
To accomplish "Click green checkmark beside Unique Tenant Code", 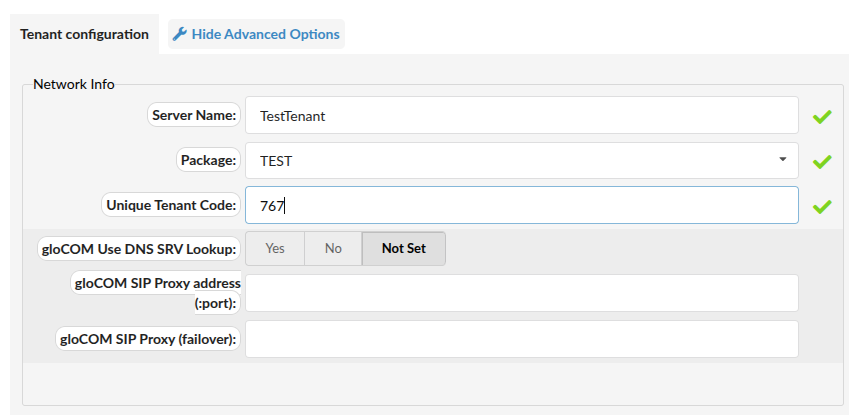I will pos(822,206).
